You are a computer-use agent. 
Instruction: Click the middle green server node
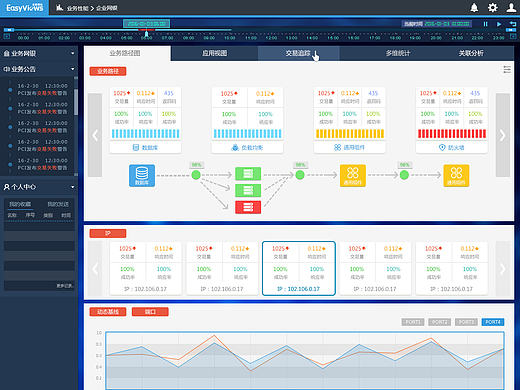click(x=248, y=190)
